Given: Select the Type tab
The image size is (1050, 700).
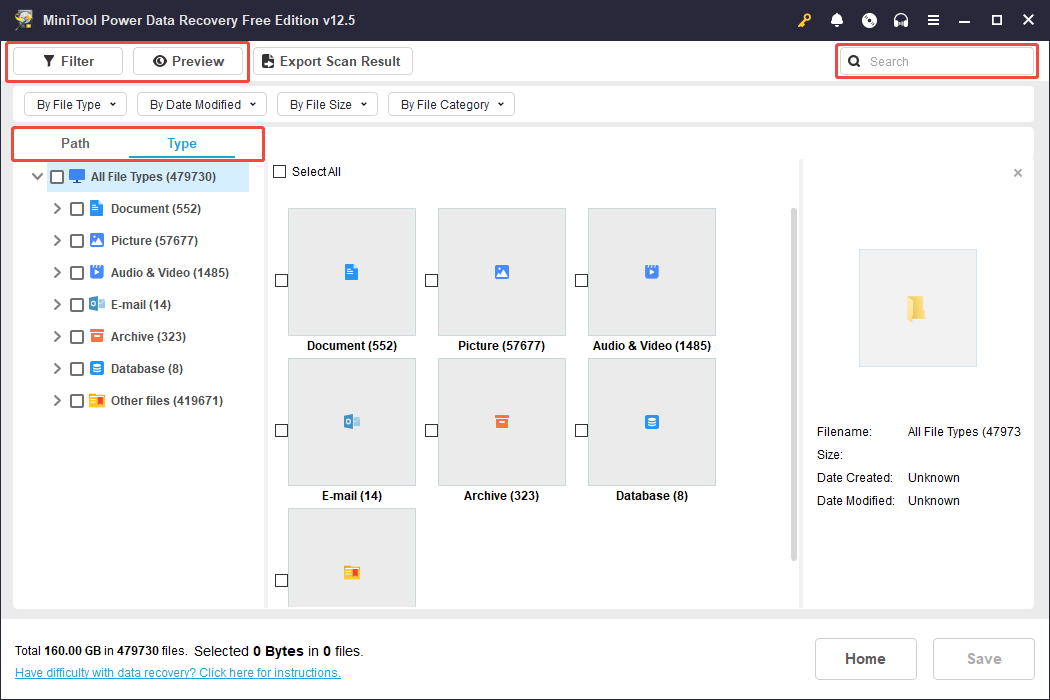Looking at the screenshot, I should (182, 143).
